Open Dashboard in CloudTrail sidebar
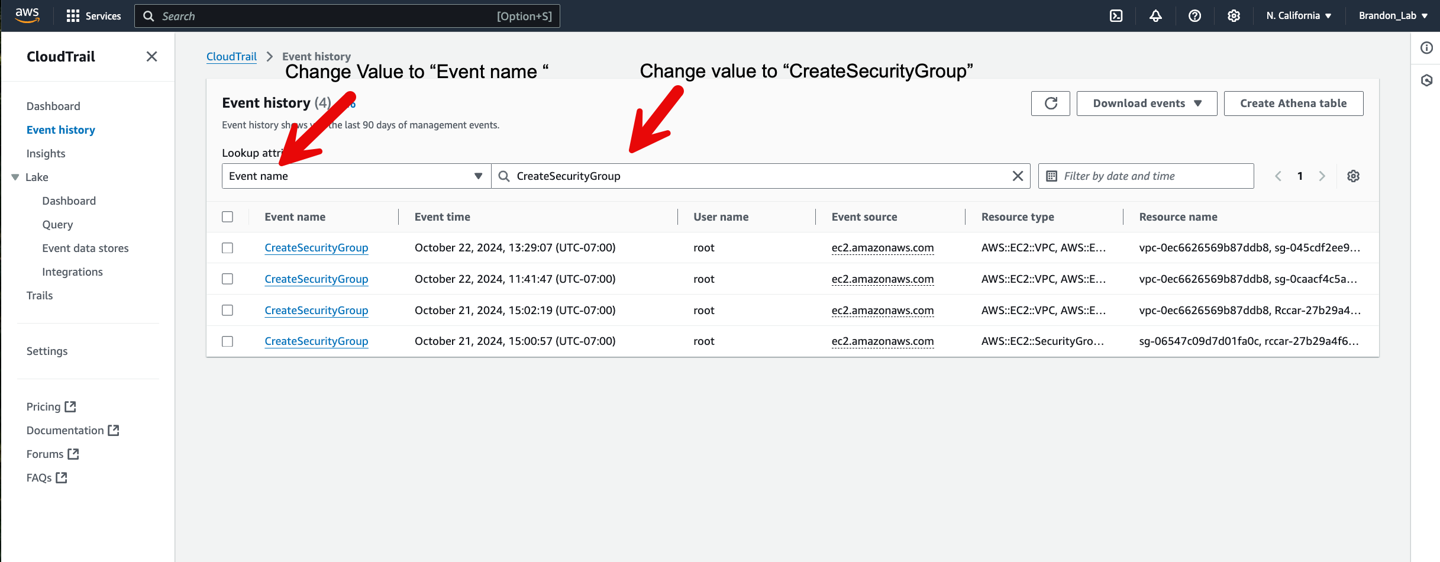 click(53, 106)
